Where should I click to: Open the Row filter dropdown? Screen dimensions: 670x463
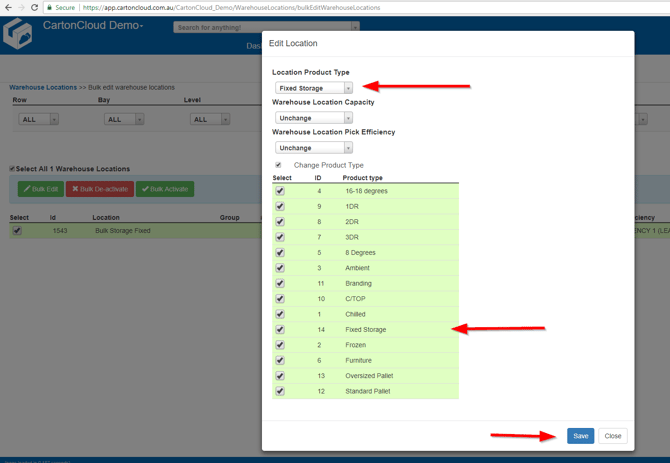39,119
